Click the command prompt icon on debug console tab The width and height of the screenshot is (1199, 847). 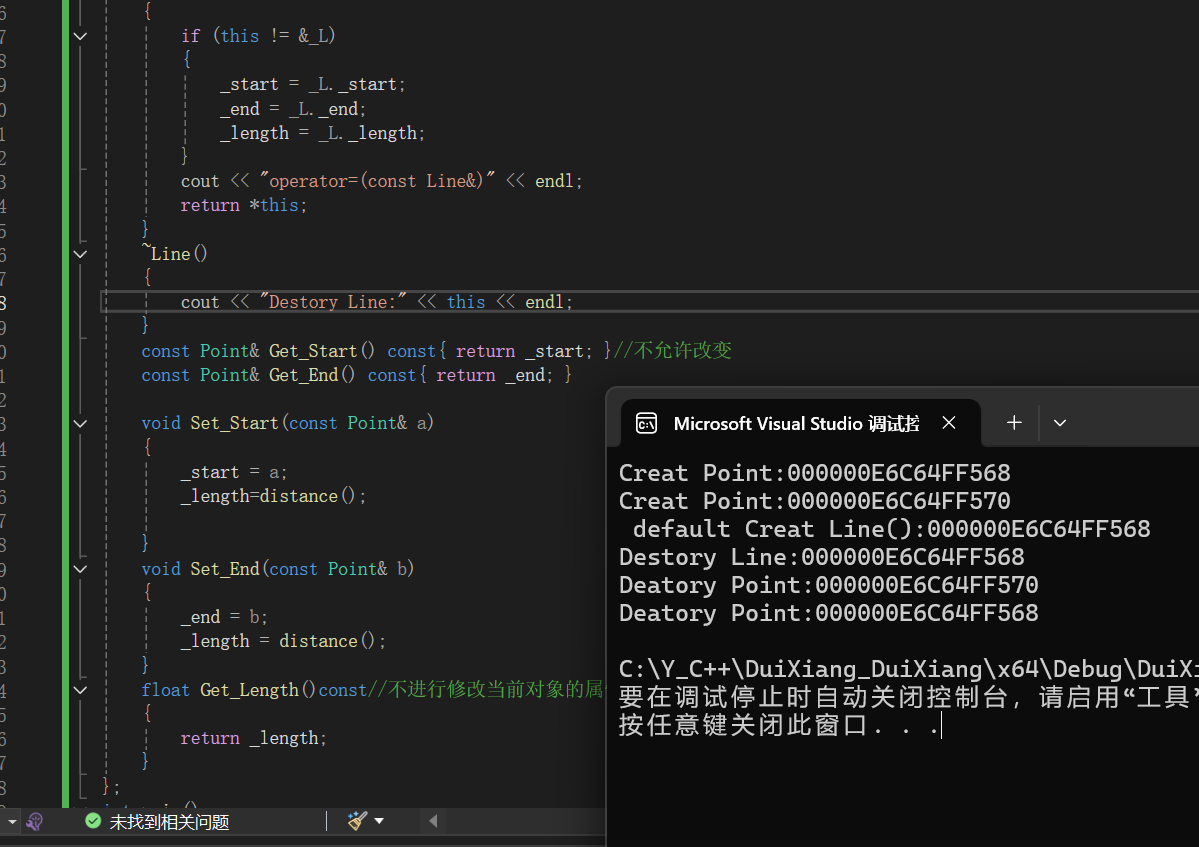pos(645,423)
